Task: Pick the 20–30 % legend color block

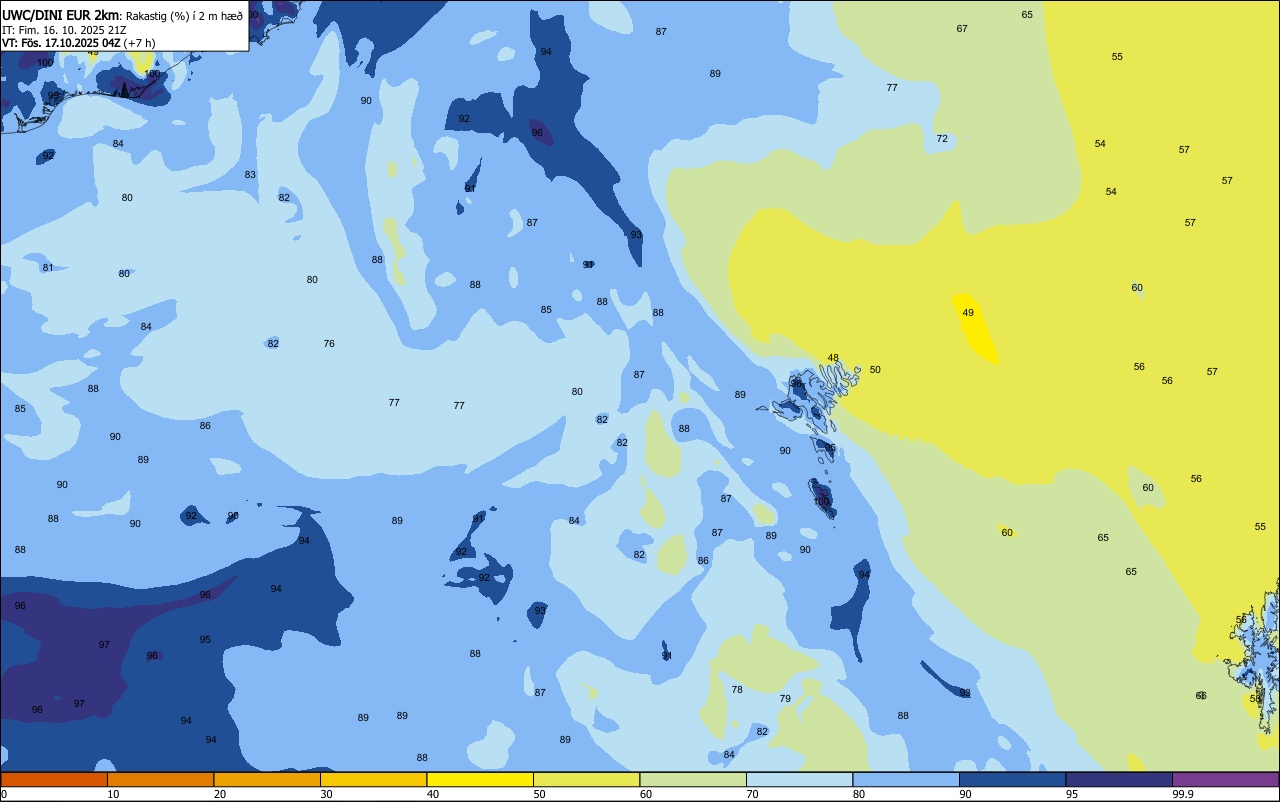Action: coord(267,779)
